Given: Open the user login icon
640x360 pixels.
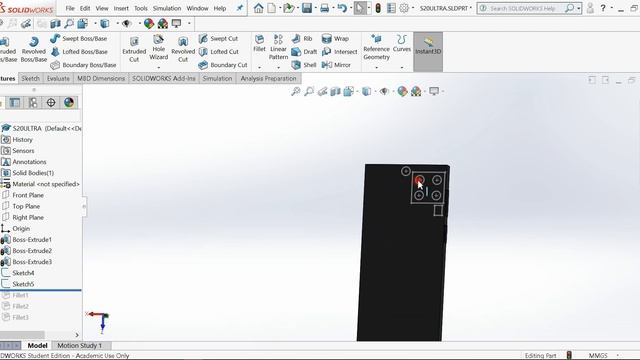Looking at the screenshot, I should pos(590,8).
